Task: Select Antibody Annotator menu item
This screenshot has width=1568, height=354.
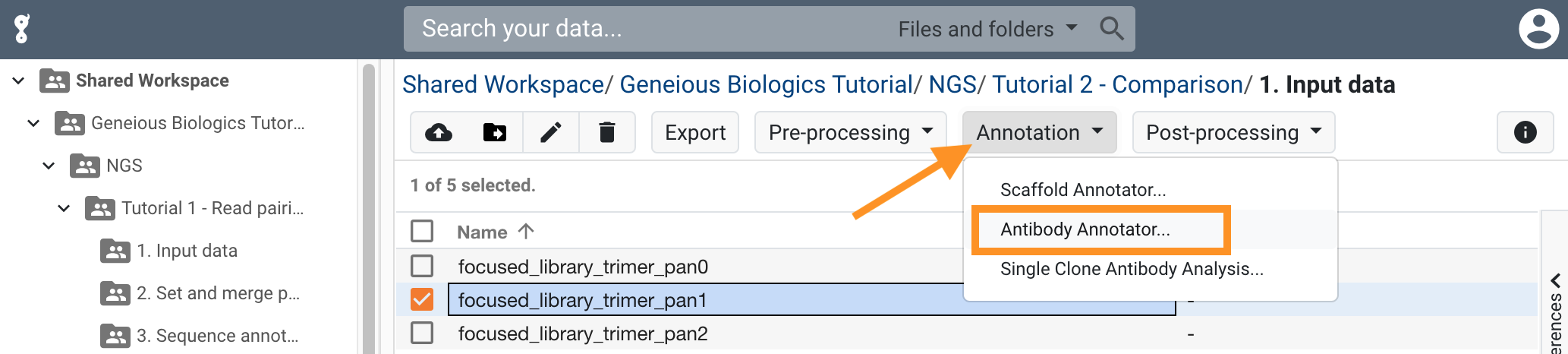Action: [1085, 229]
